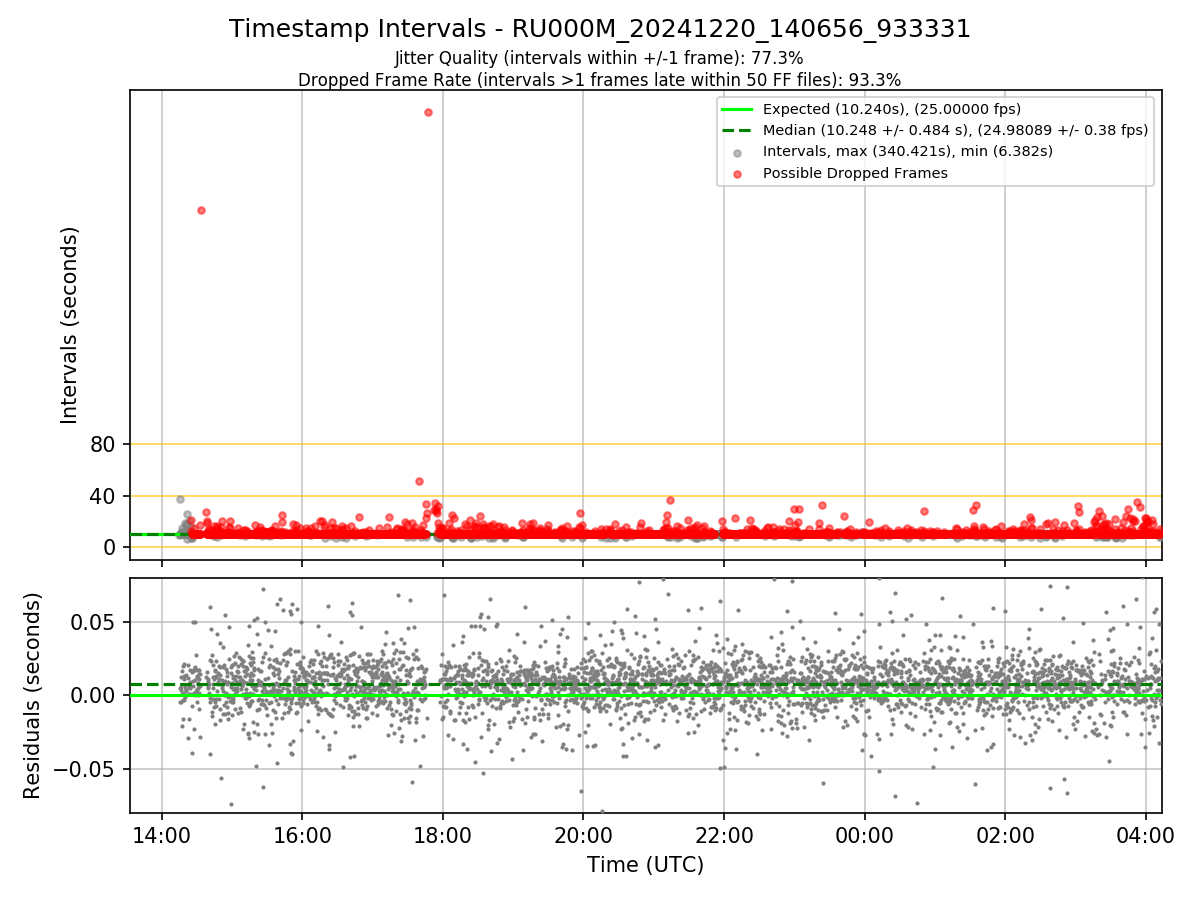
Task: Click the red dot marker in legend
Action: click(x=737, y=174)
